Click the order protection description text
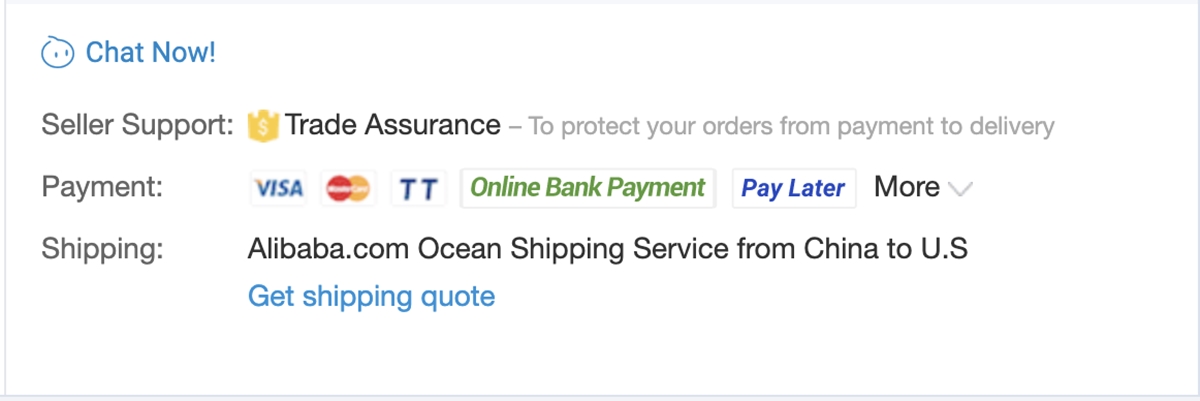Screen dimensions: 1200x401 click(790, 126)
